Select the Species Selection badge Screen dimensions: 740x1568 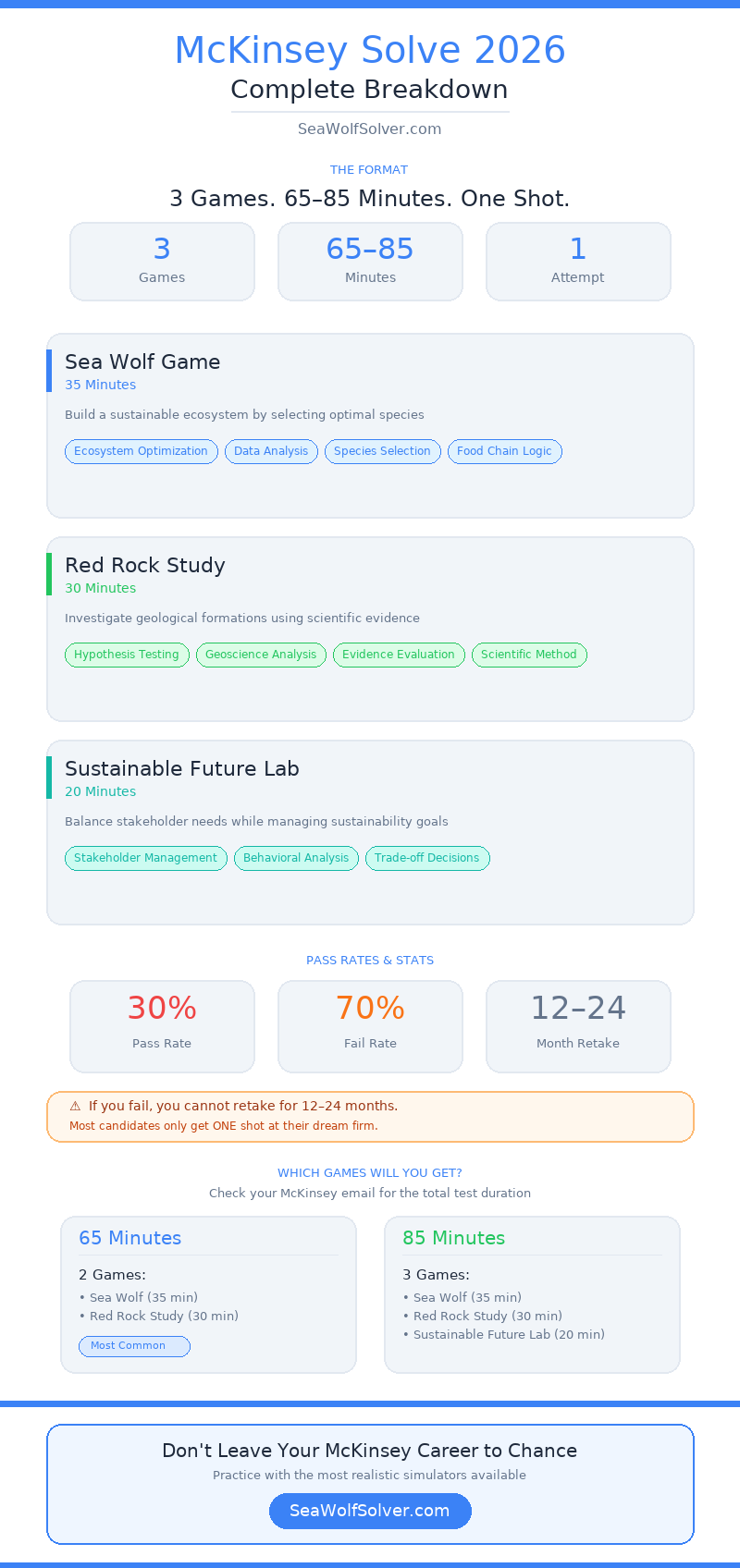coord(382,451)
